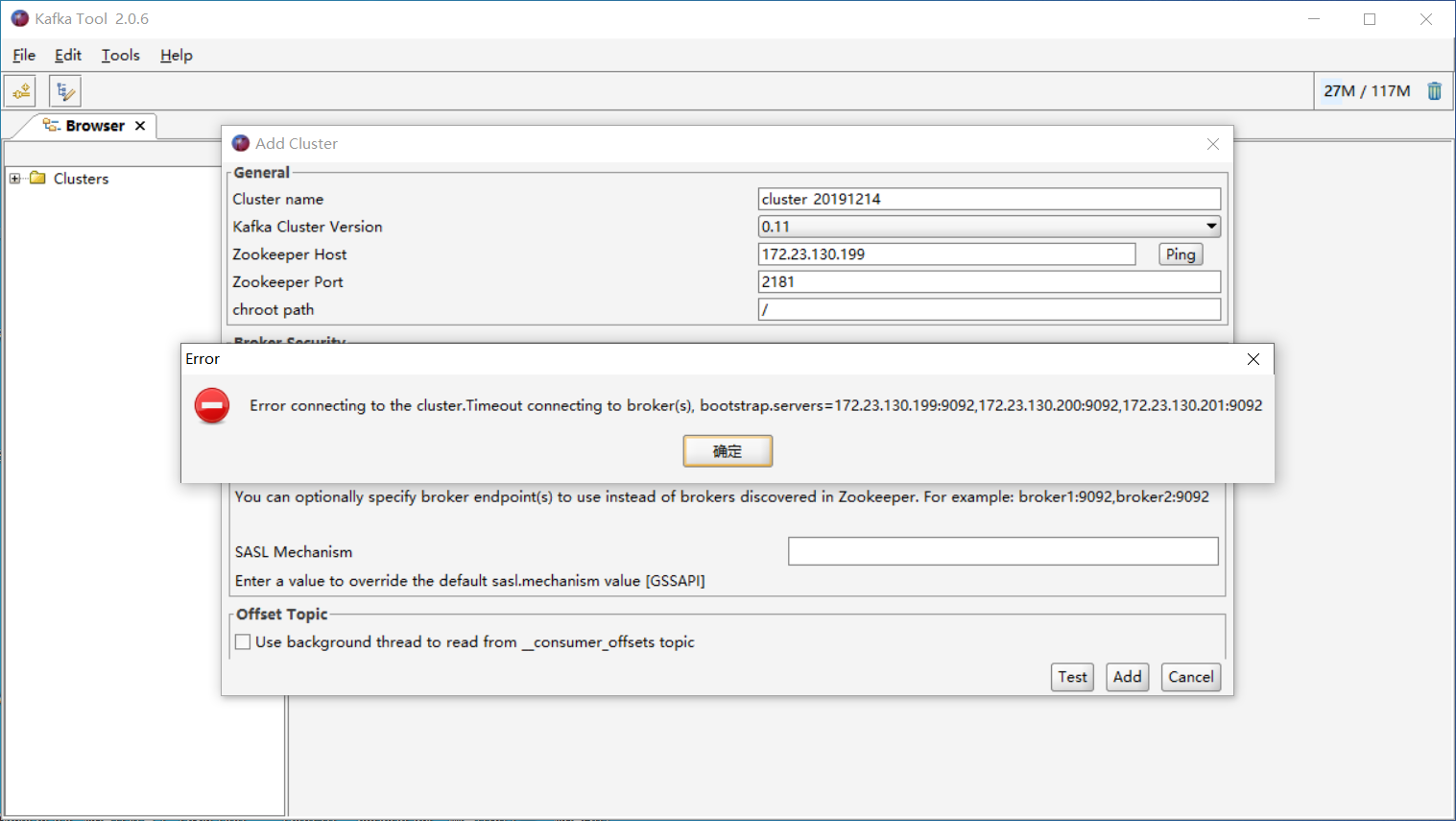Close the Add Cluster dialog
The height and width of the screenshot is (821, 1456).
tap(1213, 144)
